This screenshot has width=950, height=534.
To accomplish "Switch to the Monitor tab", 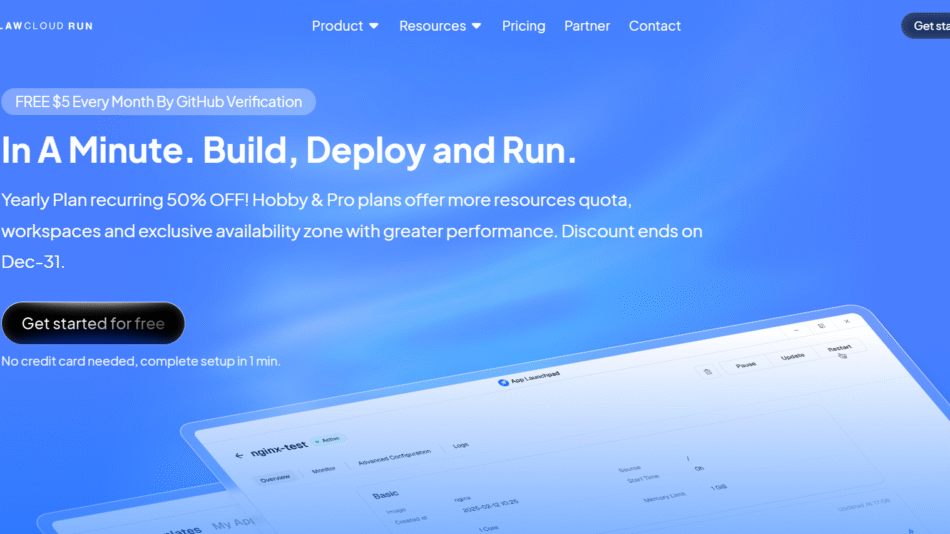I will pyautogui.click(x=323, y=469).
